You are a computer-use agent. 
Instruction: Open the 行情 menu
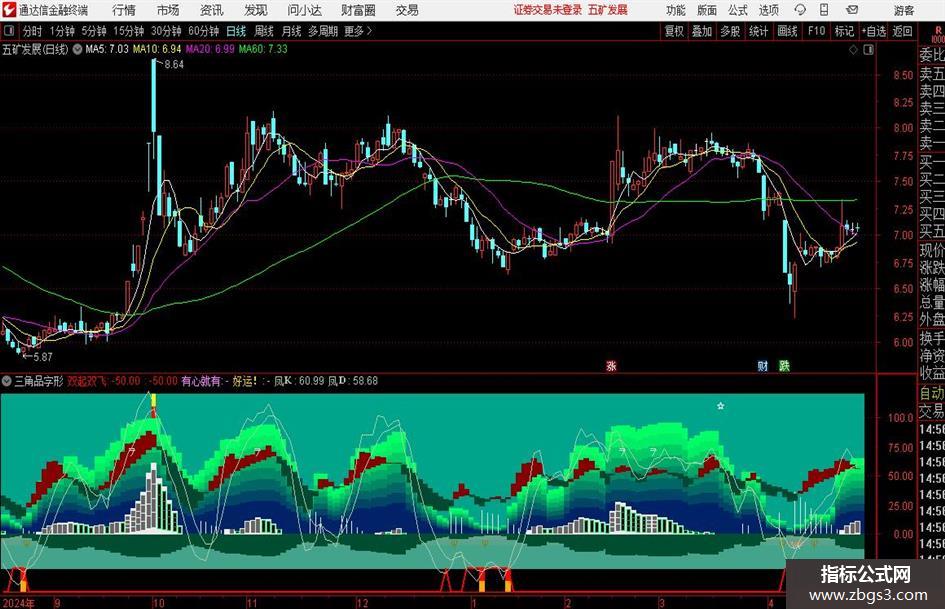[x=124, y=10]
